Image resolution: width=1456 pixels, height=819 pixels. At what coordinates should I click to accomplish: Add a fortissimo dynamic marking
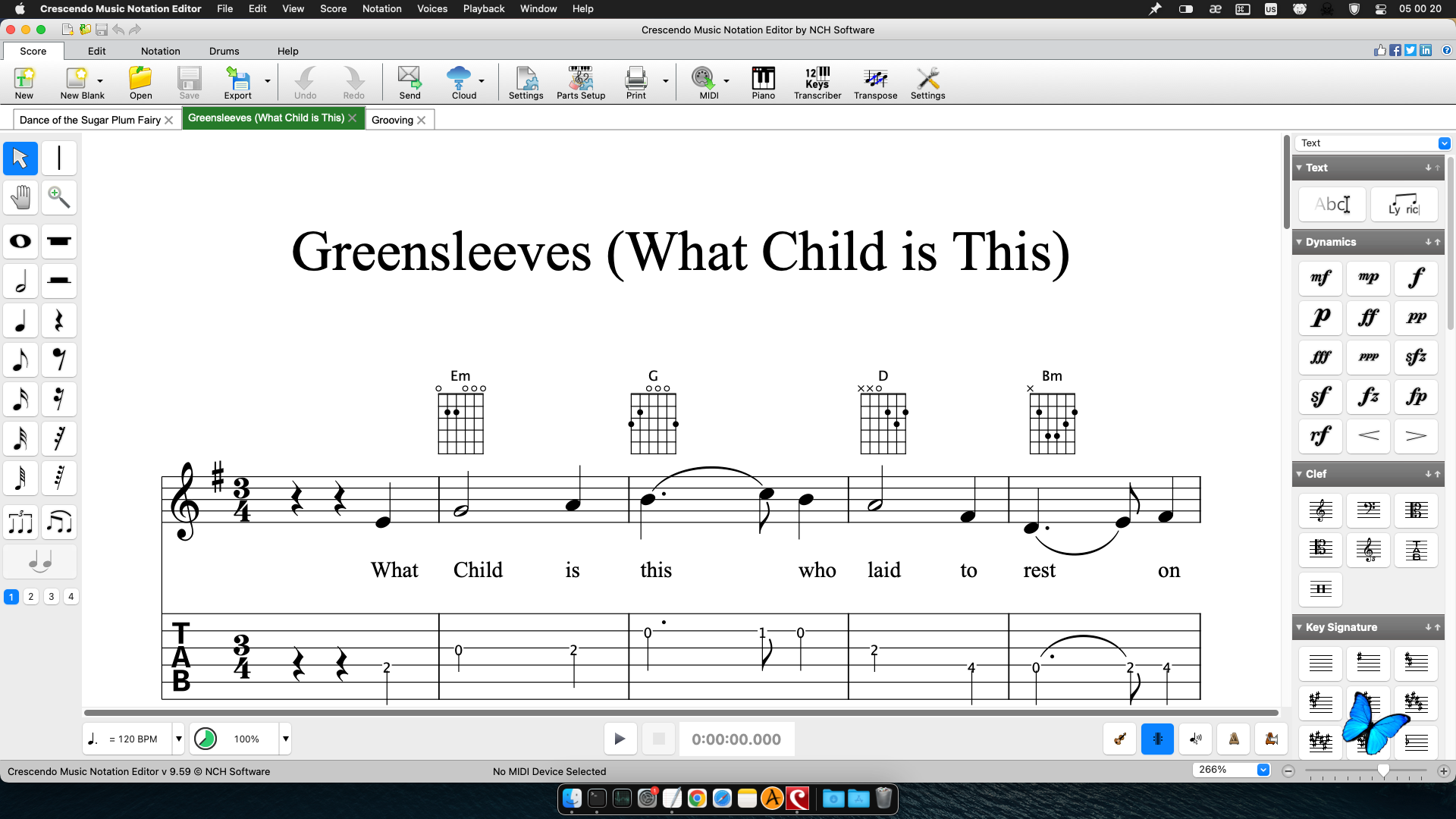click(x=1368, y=317)
